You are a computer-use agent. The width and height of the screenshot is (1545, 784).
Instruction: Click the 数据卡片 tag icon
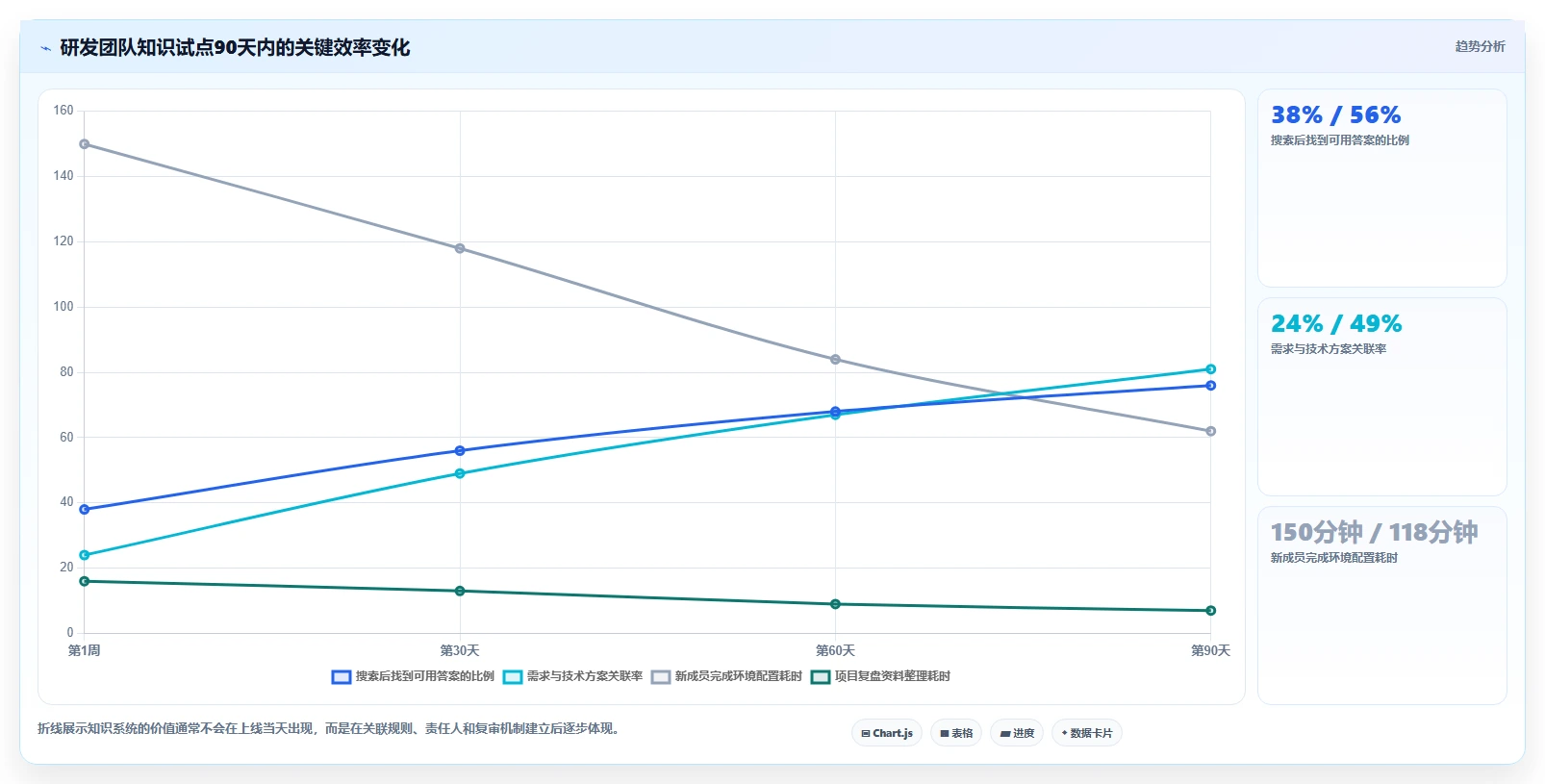point(1064,734)
